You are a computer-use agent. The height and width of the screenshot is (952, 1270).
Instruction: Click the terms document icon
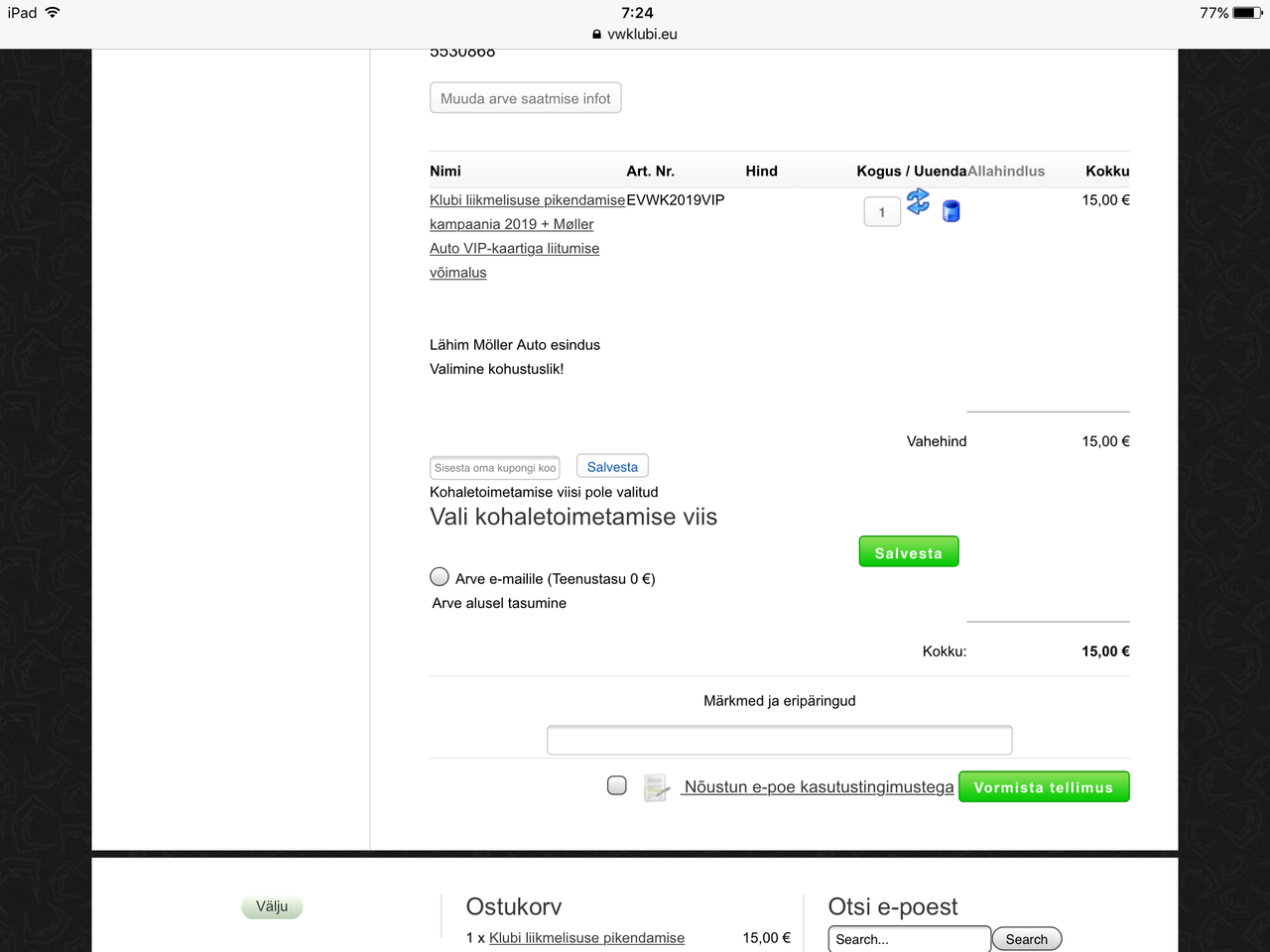click(655, 787)
